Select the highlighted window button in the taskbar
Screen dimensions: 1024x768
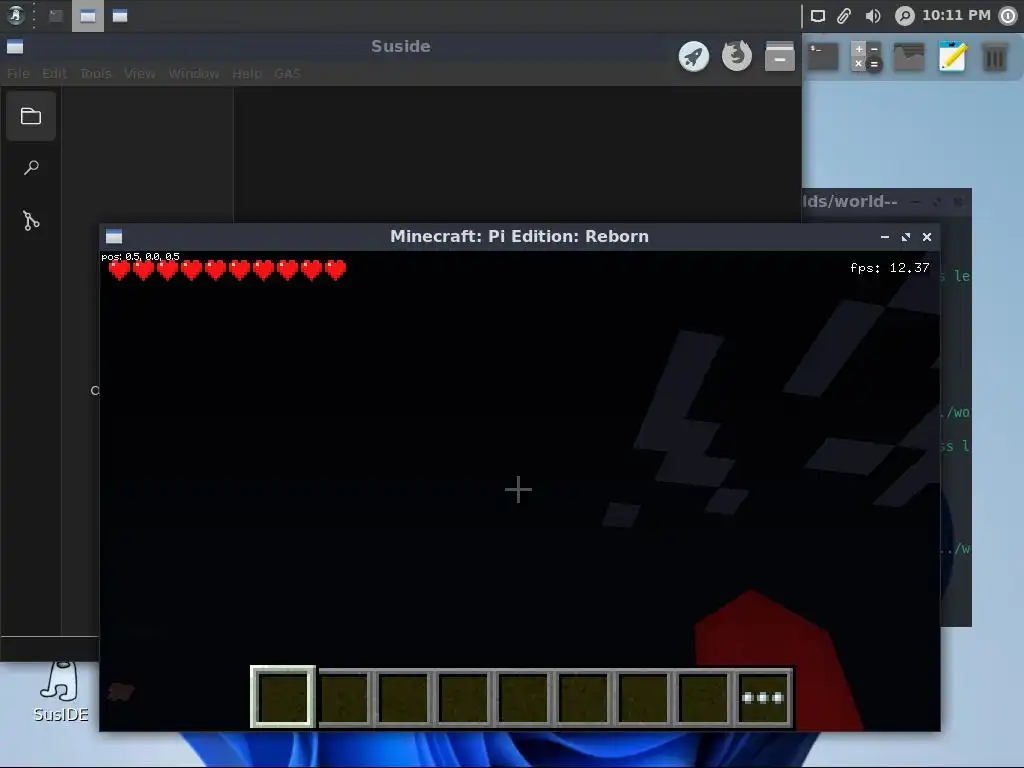tap(88, 16)
